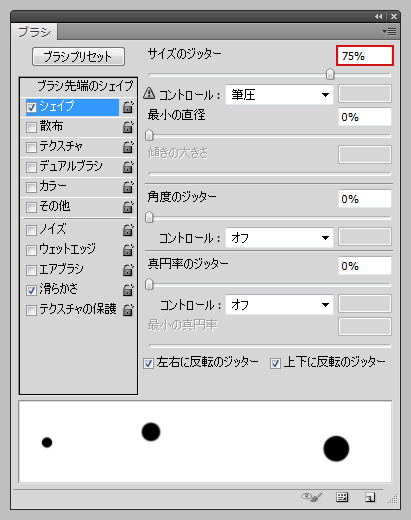The height and width of the screenshot is (520, 411).
Task: Select the デュアルブラシ option label
Action: coord(71,166)
